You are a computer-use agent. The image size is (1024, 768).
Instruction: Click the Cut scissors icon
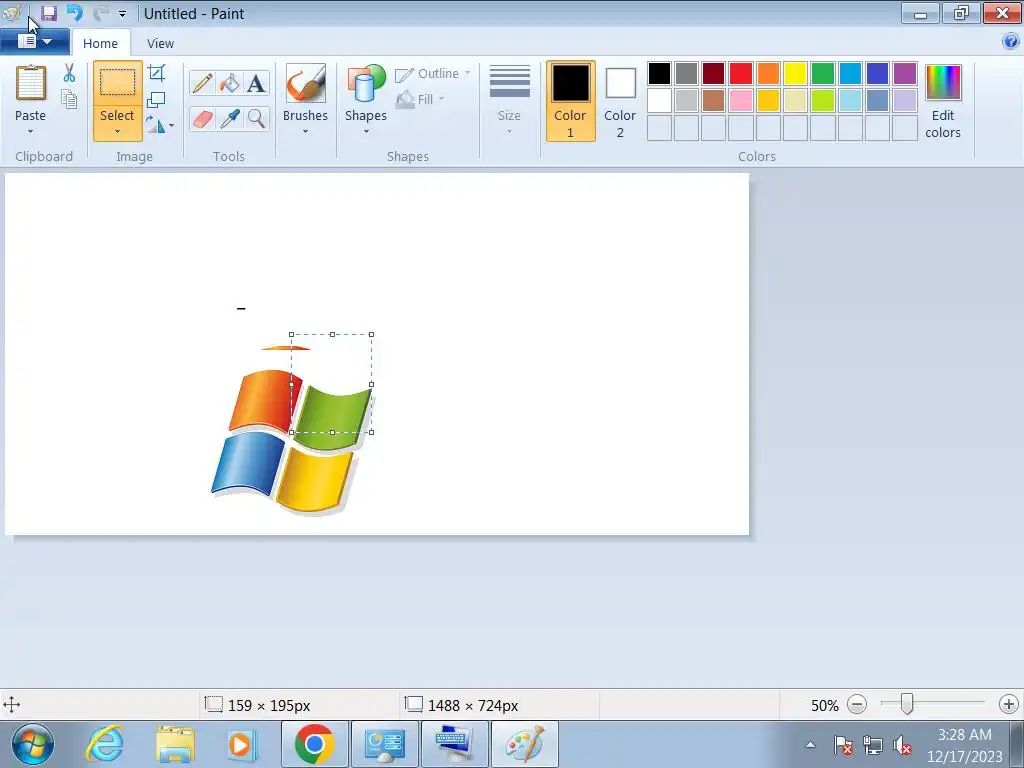coord(69,73)
